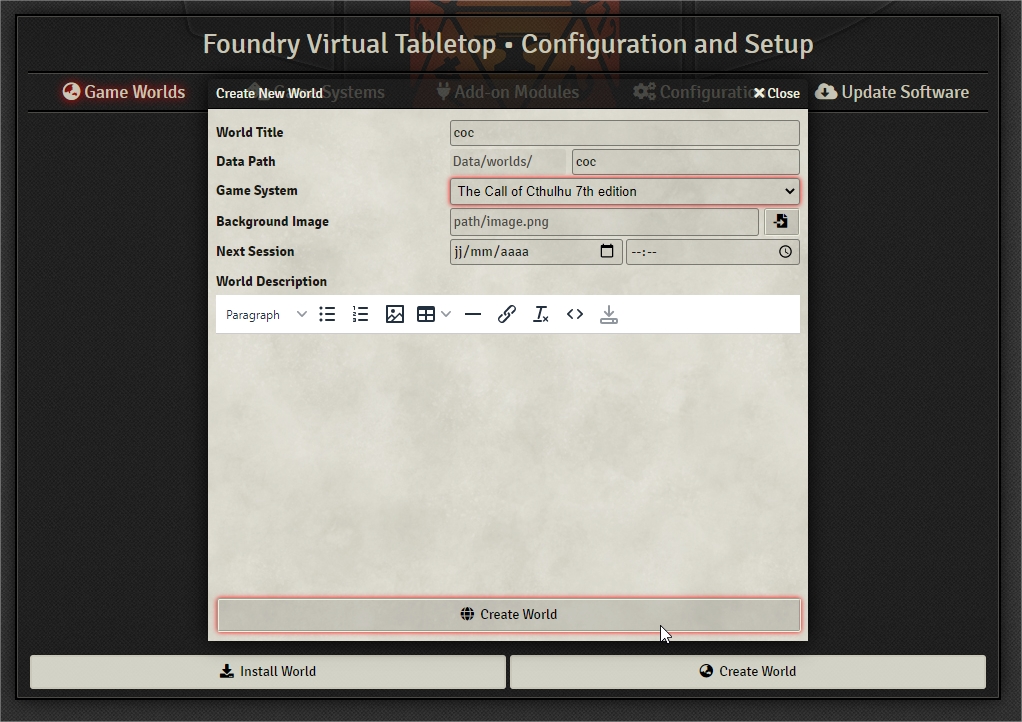Expand the table options chevron
Image resolution: width=1022 pixels, height=722 pixels.
coord(446,314)
